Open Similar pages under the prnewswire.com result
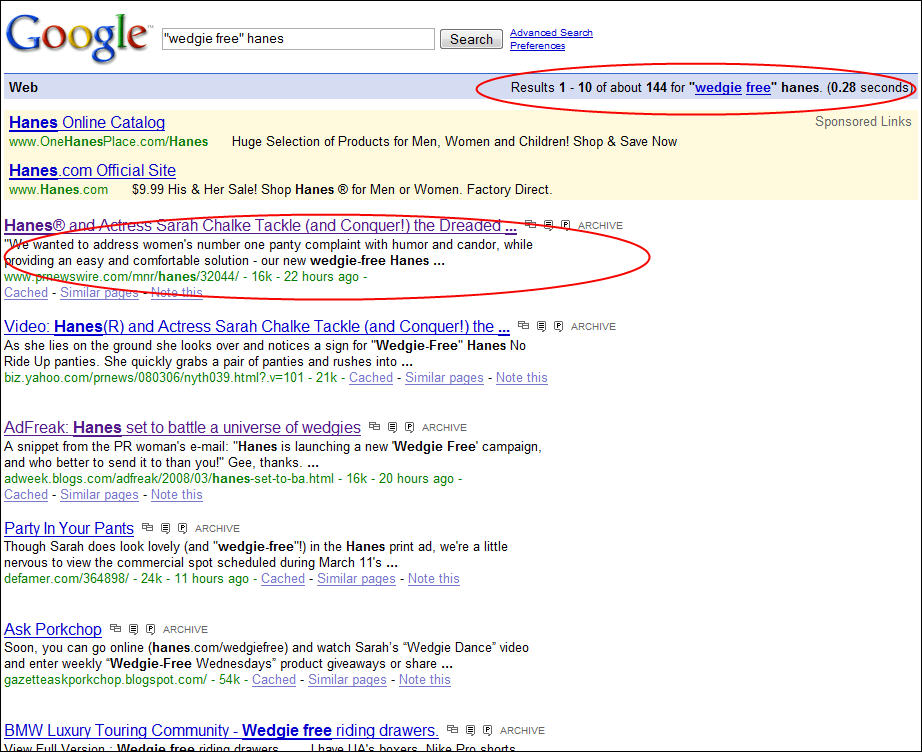The height and width of the screenshot is (752, 922). tap(99, 293)
